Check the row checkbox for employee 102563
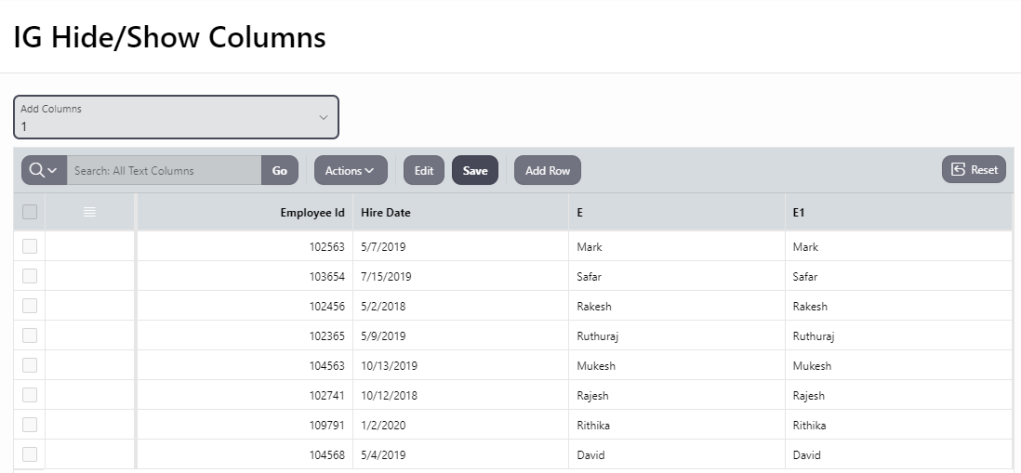The width and height of the screenshot is (1021, 473). 29,246
